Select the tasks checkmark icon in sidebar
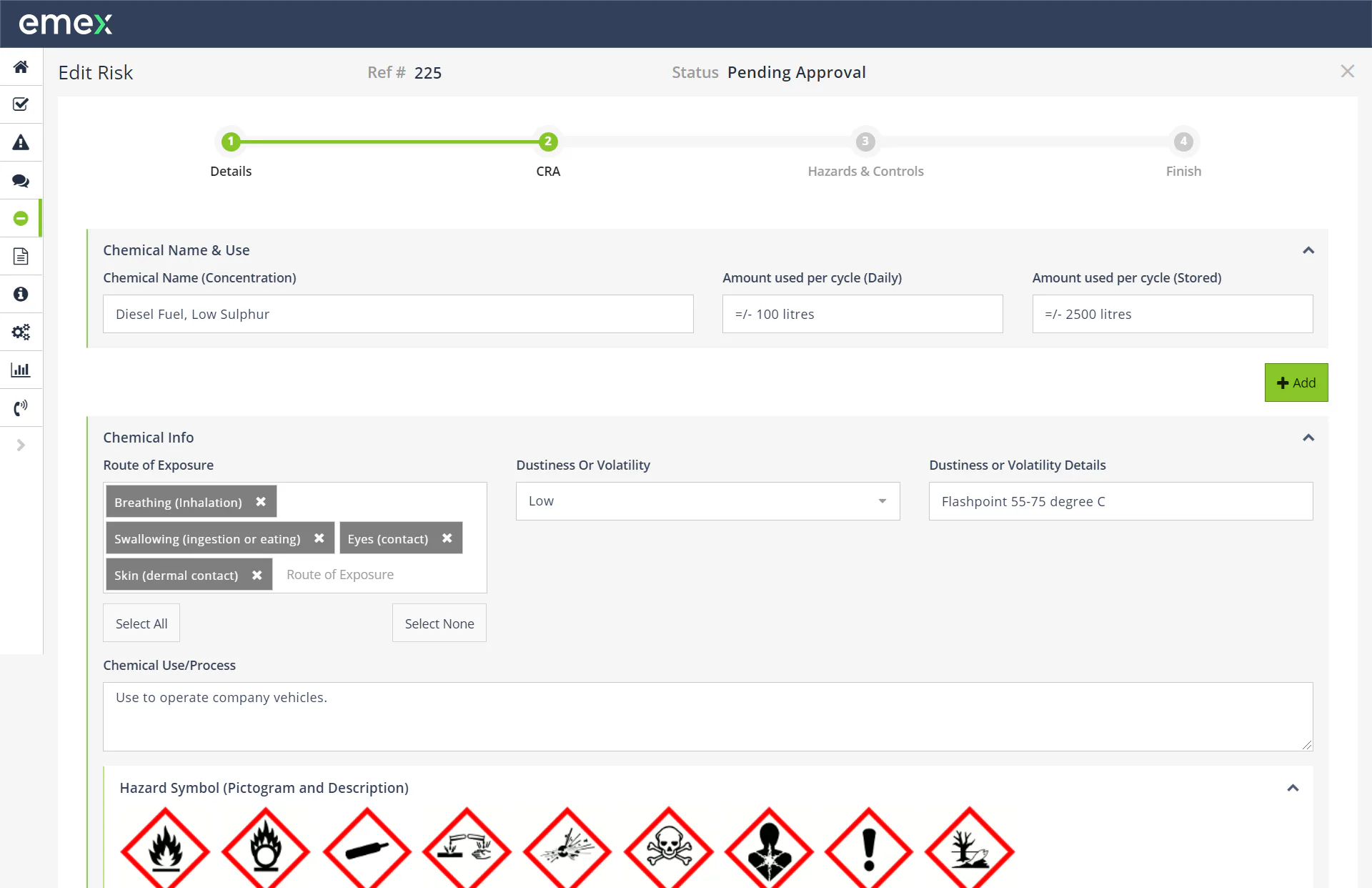The width and height of the screenshot is (1372, 888). click(x=21, y=104)
